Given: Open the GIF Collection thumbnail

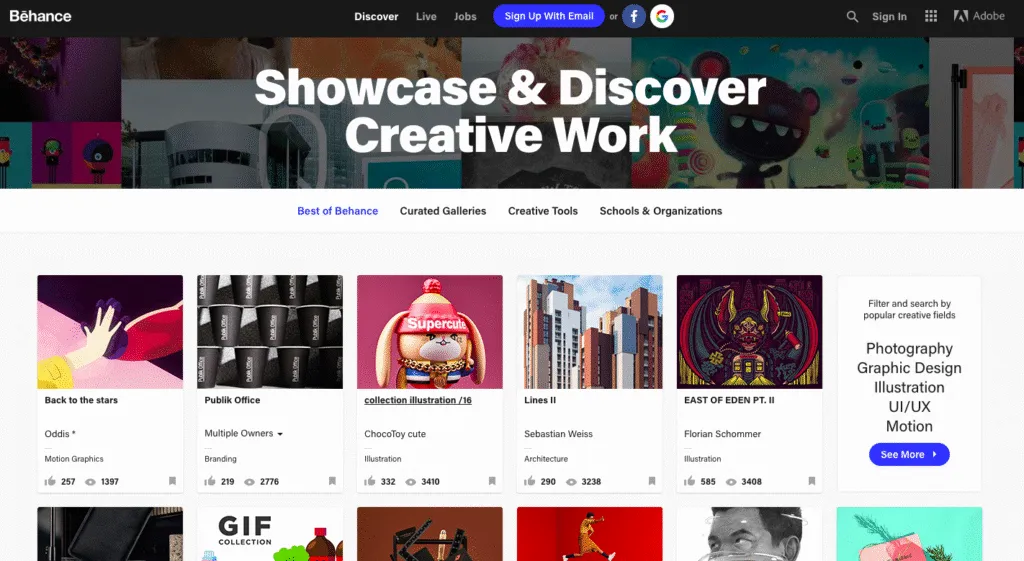Looking at the screenshot, I should pyautogui.click(x=270, y=534).
